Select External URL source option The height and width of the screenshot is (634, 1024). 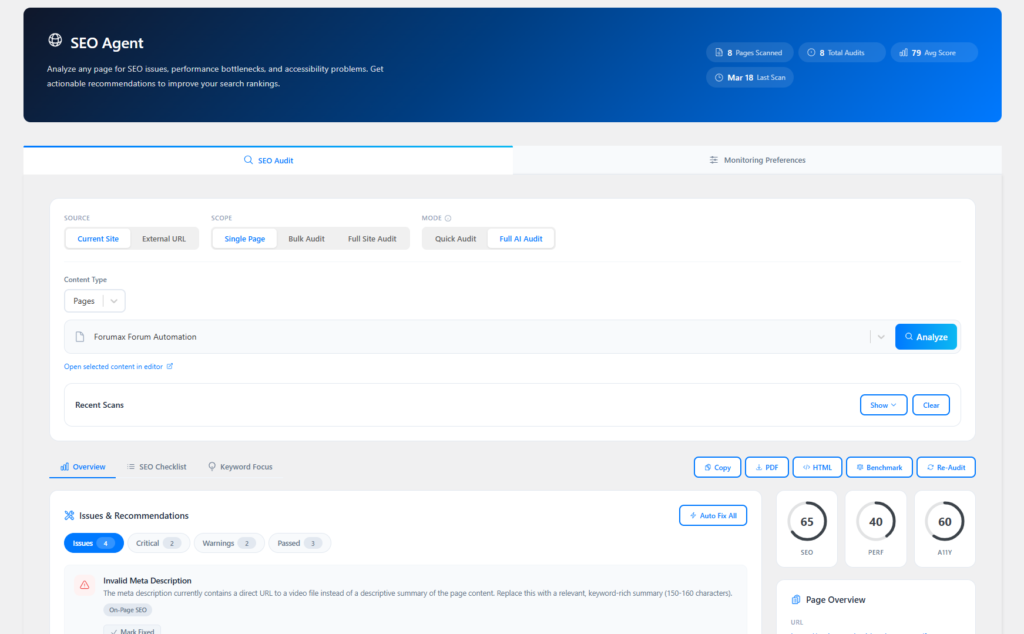(164, 239)
